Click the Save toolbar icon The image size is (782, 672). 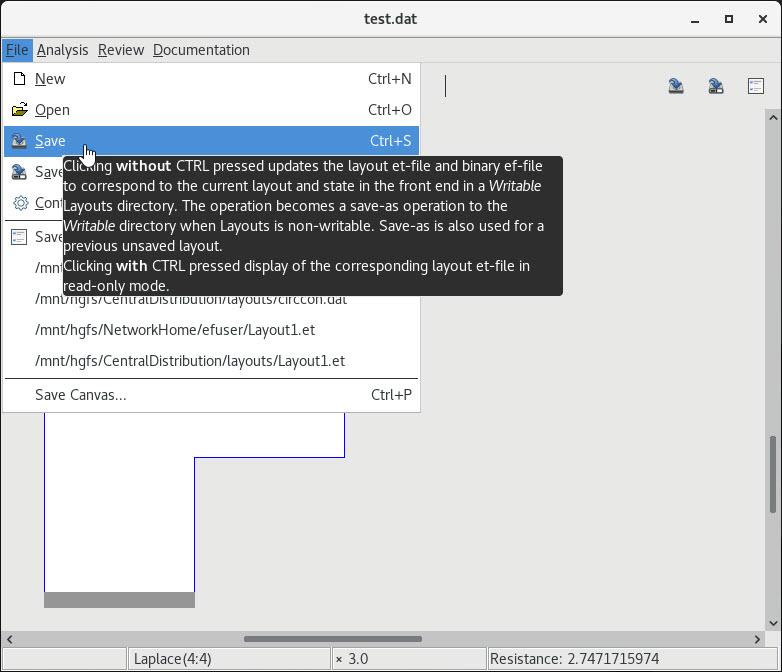coord(676,86)
